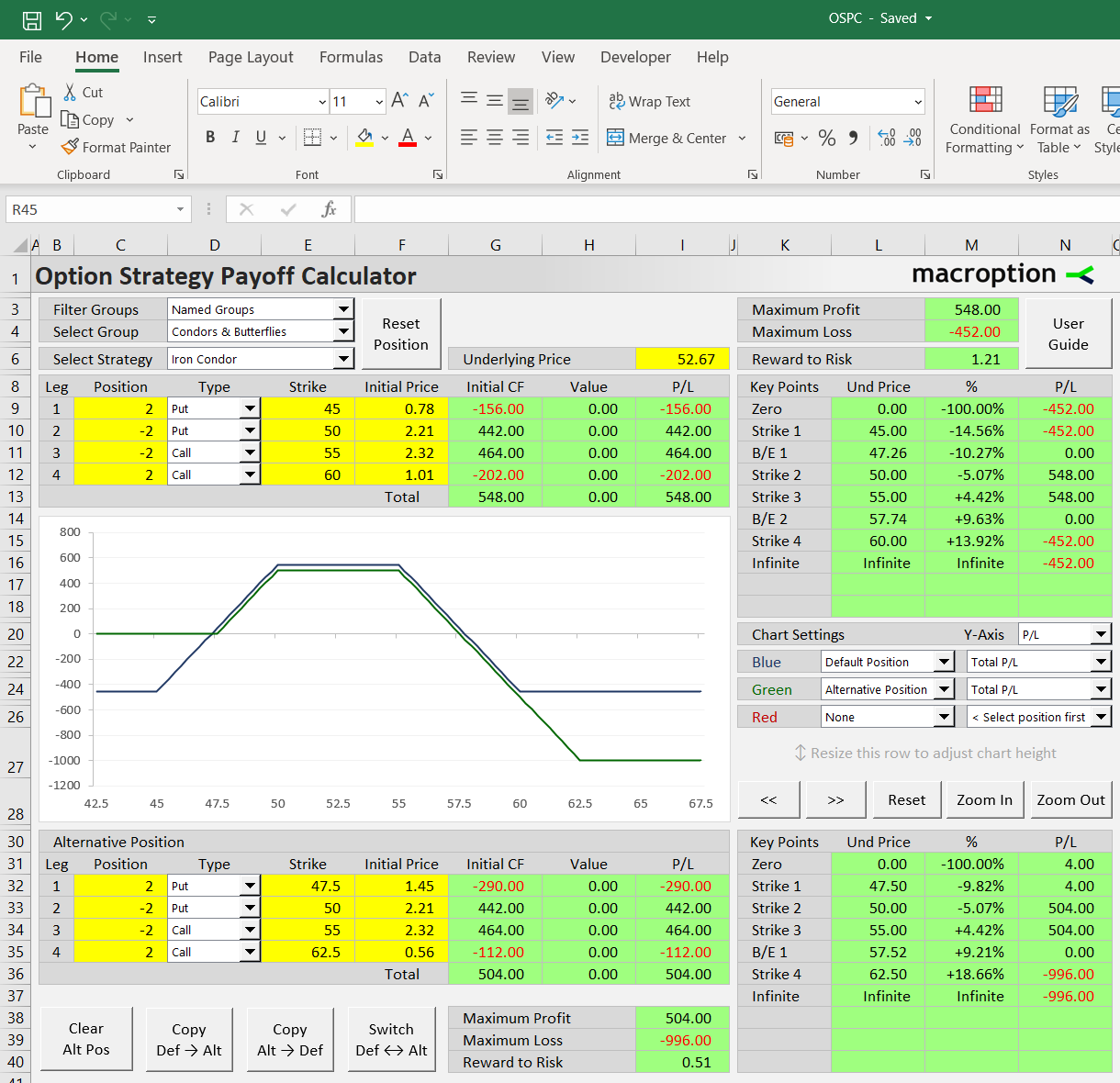Click the Borders icon in Font group
This screenshot has height=1083, width=1120.
click(312, 138)
